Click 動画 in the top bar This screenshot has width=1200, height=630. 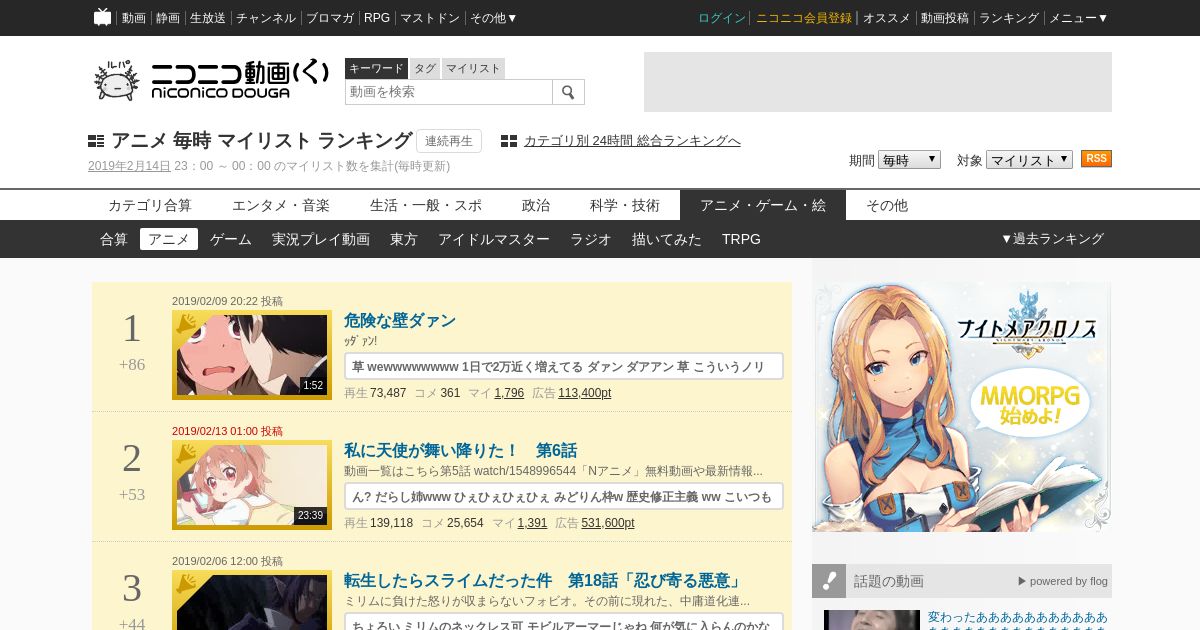(134, 18)
